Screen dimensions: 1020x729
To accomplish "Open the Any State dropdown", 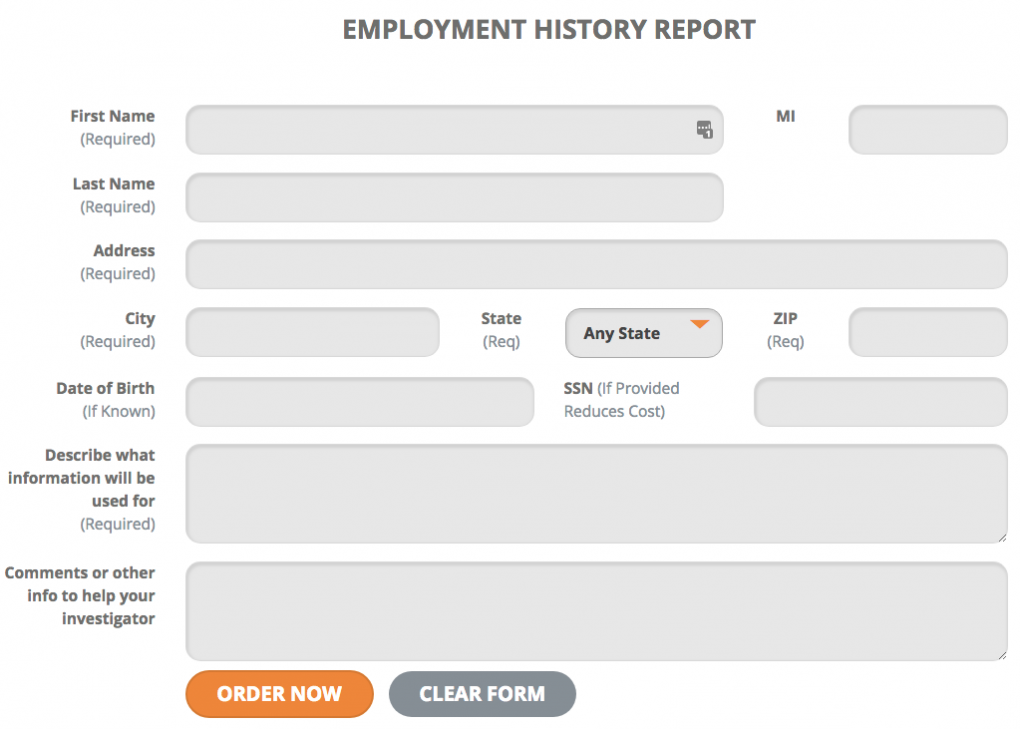I will (x=643, y=333).
